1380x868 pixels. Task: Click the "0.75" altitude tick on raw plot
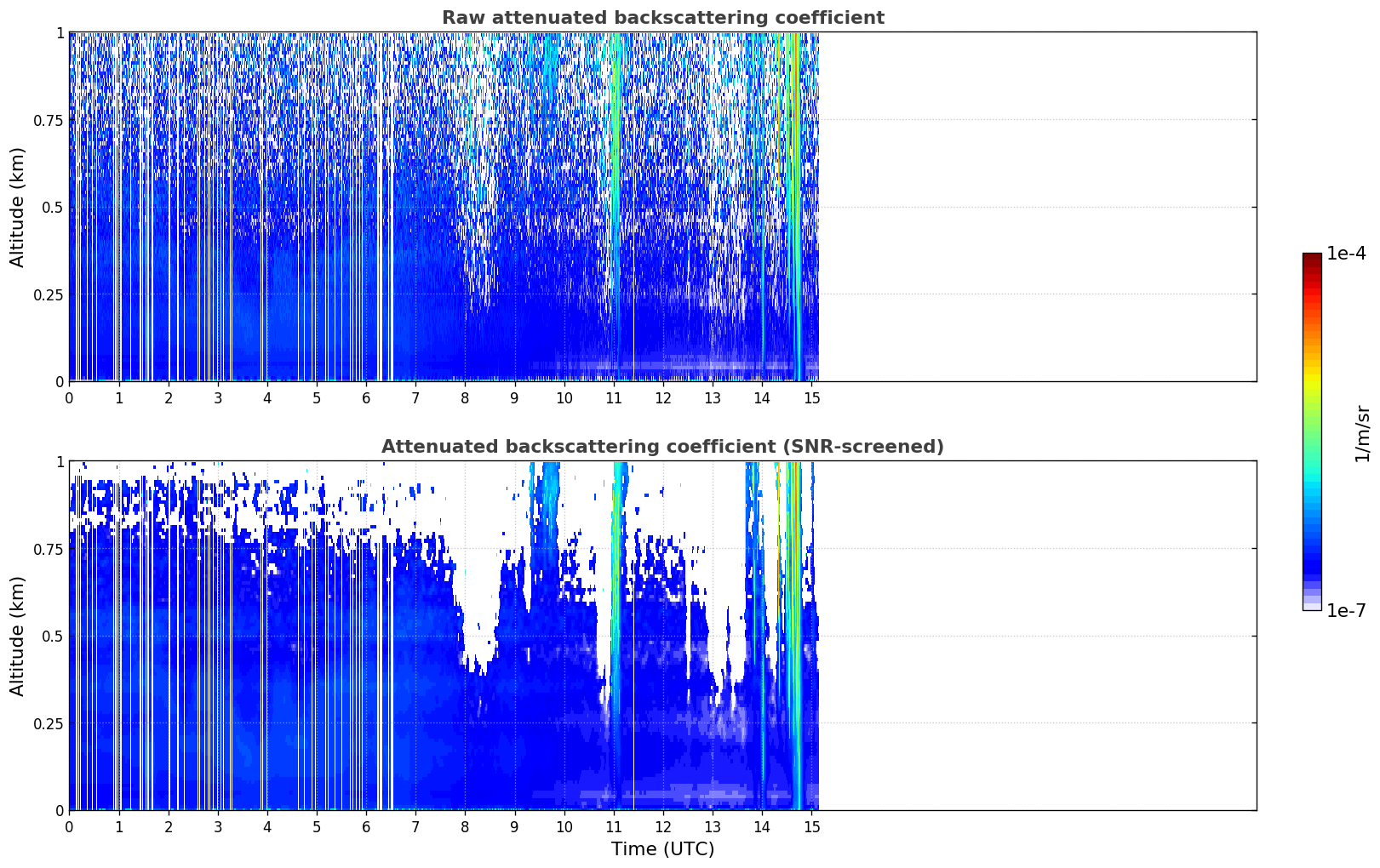(49, 121)
